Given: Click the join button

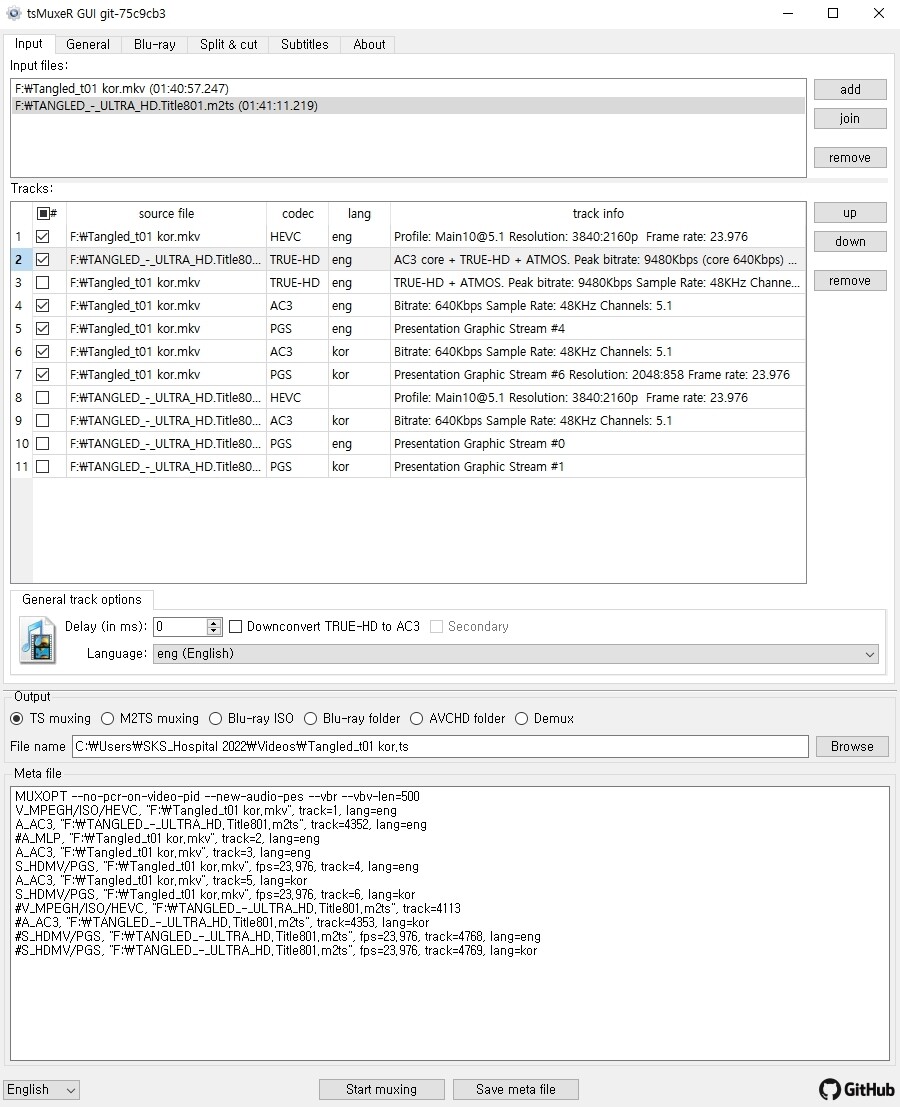Looking at the screenshot, I should point(850,119).
